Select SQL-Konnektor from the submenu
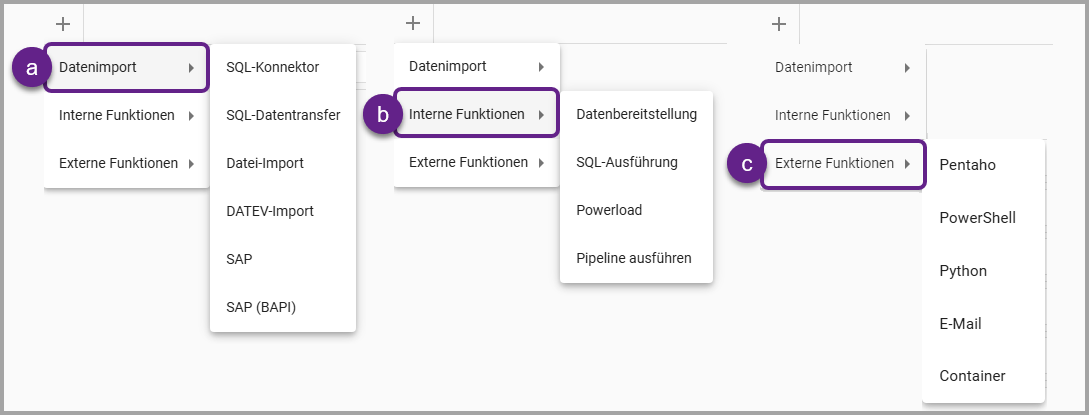Image resolution: width=1089 pixels, height=415 pixels. pos(272,68)
